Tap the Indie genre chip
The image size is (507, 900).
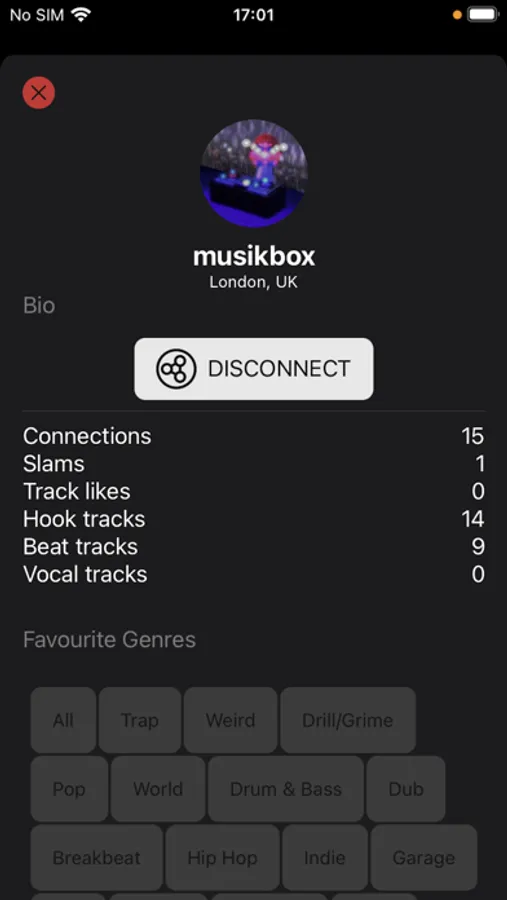pyautogui.click(x=325, y=858)
